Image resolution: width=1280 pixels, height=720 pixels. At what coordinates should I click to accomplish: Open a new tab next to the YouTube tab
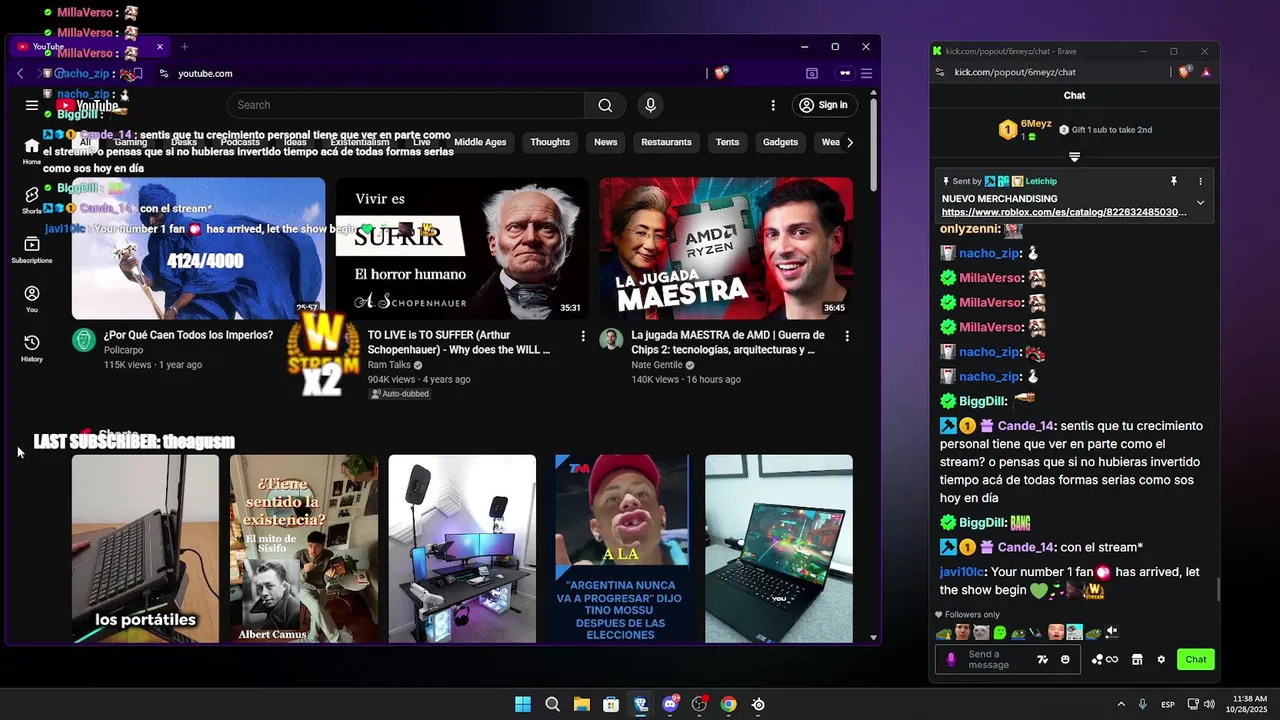[184, 46]
